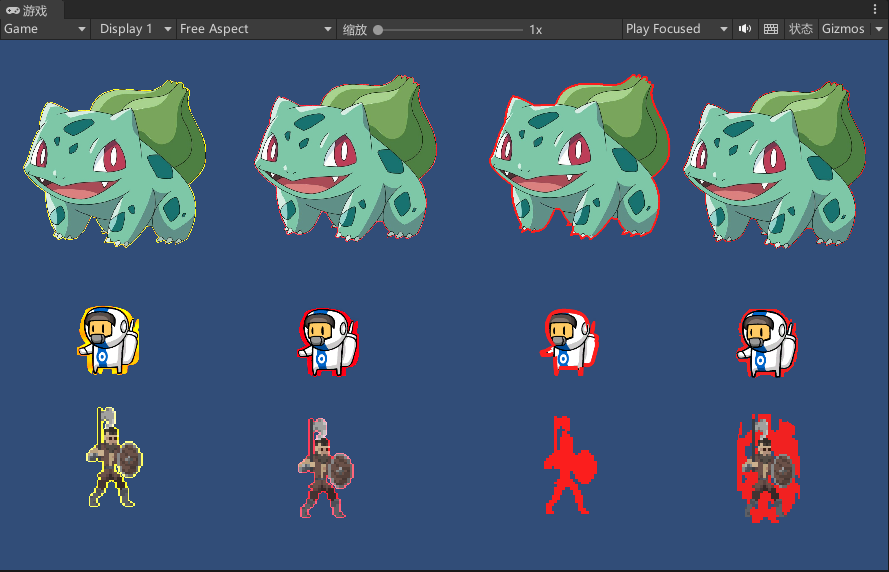Toggle the 状态 stats overlay
This screenshot has height=572, width=889.
(x=801, y=29)
